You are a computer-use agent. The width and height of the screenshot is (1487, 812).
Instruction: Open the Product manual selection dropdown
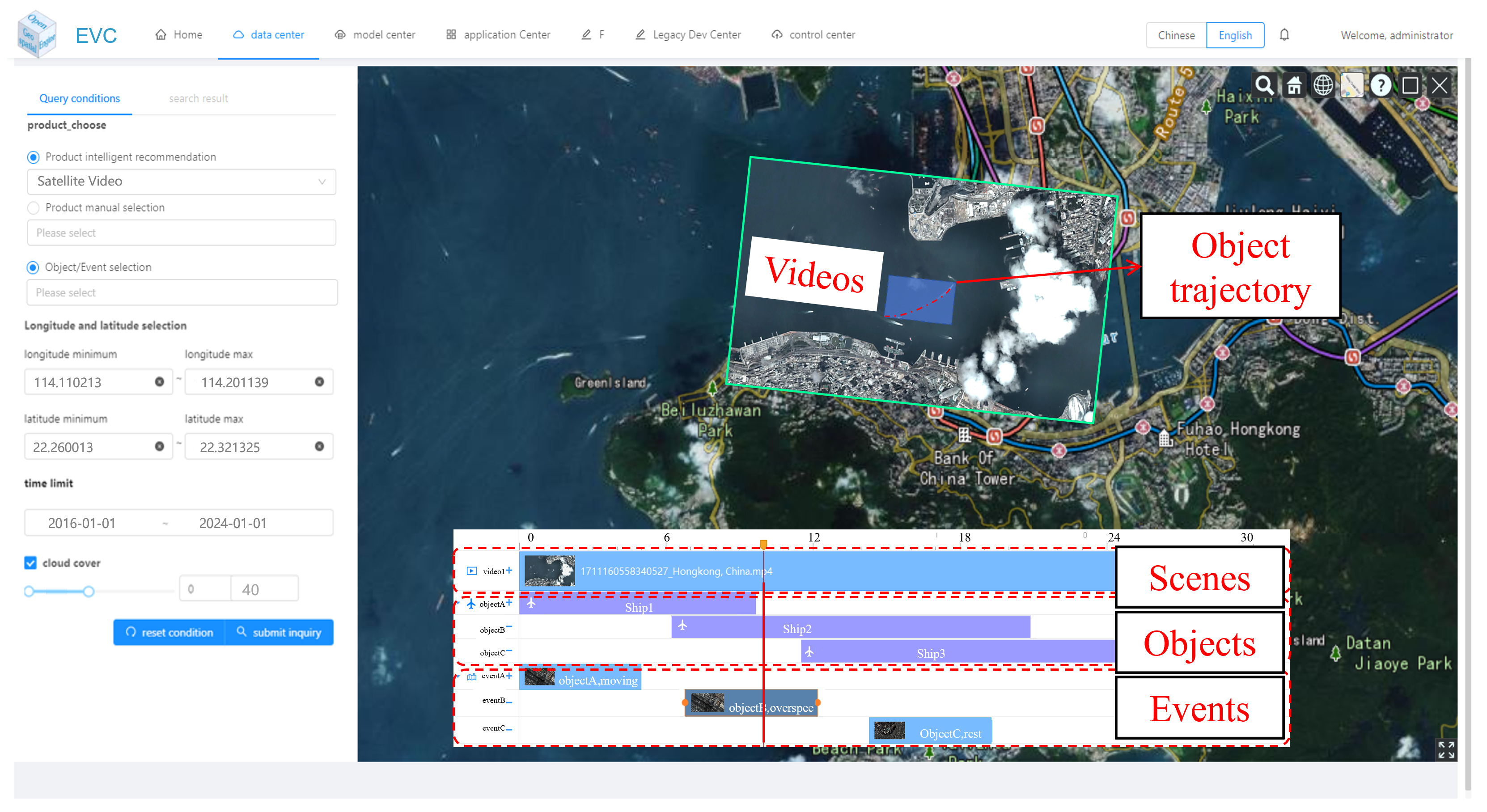(x=181, y=233)
